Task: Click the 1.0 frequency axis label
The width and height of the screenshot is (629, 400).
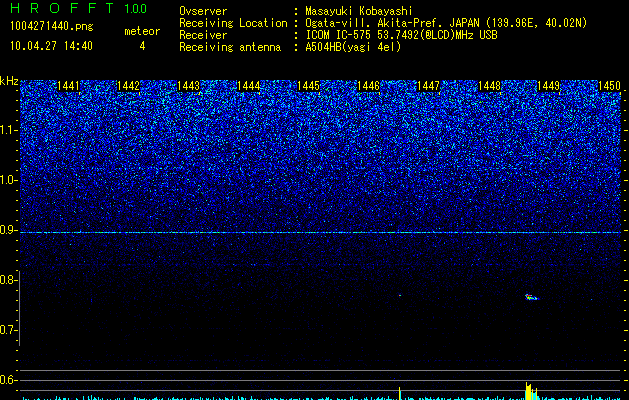Action: point(9,181)
